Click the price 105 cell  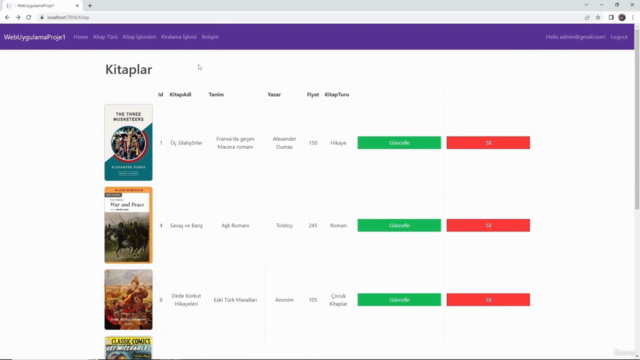[313, 300]
